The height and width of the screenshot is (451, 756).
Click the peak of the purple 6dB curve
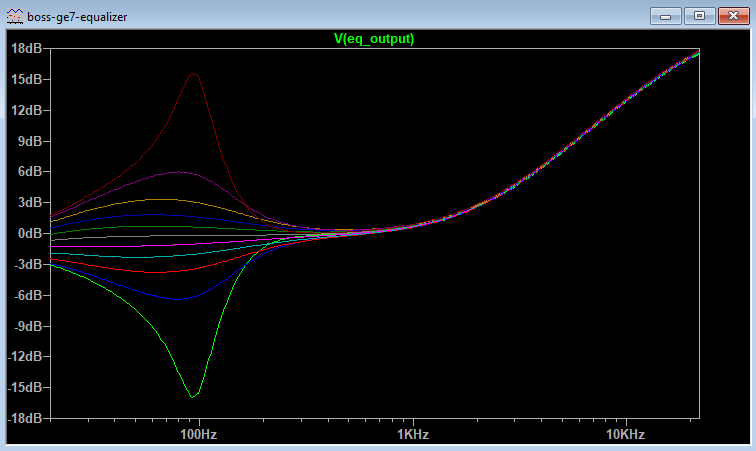click(x=178, y=172)
